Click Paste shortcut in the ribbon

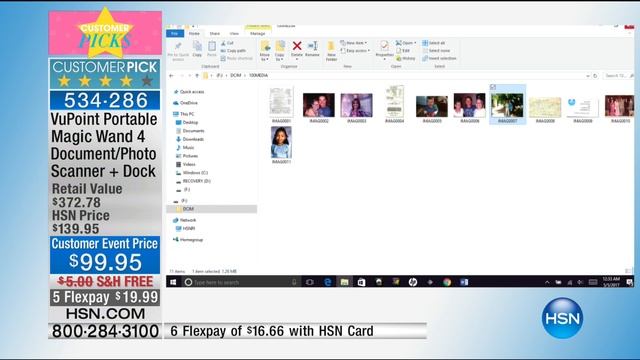tap(237, 58)
